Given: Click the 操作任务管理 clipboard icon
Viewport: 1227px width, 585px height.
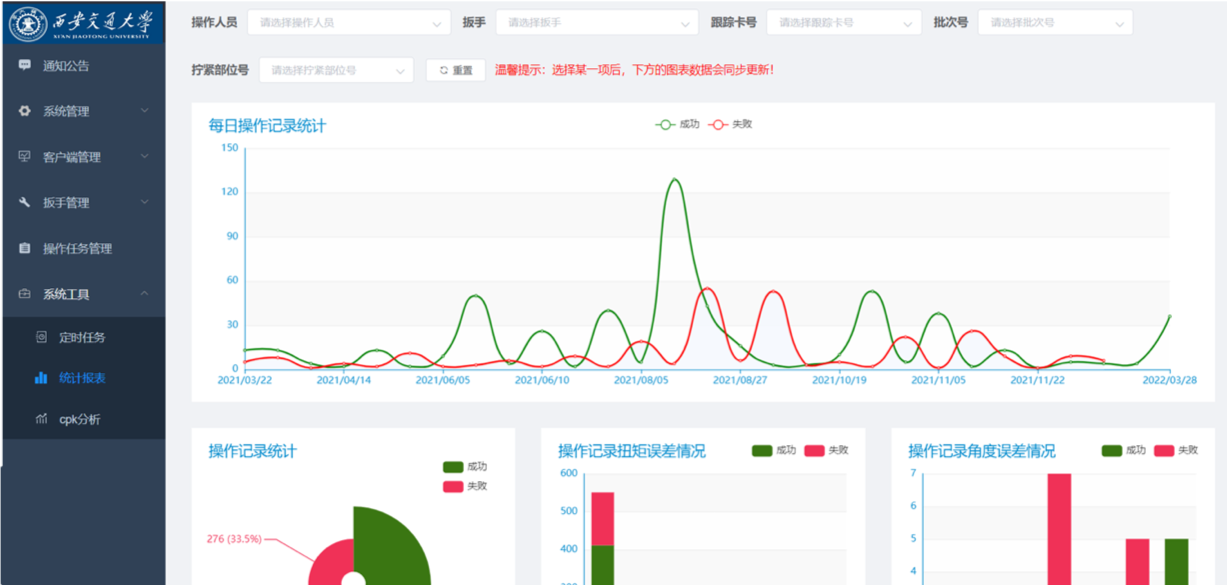Looking at the screenshot, I should pyautogui.click(x=25, y=248).
